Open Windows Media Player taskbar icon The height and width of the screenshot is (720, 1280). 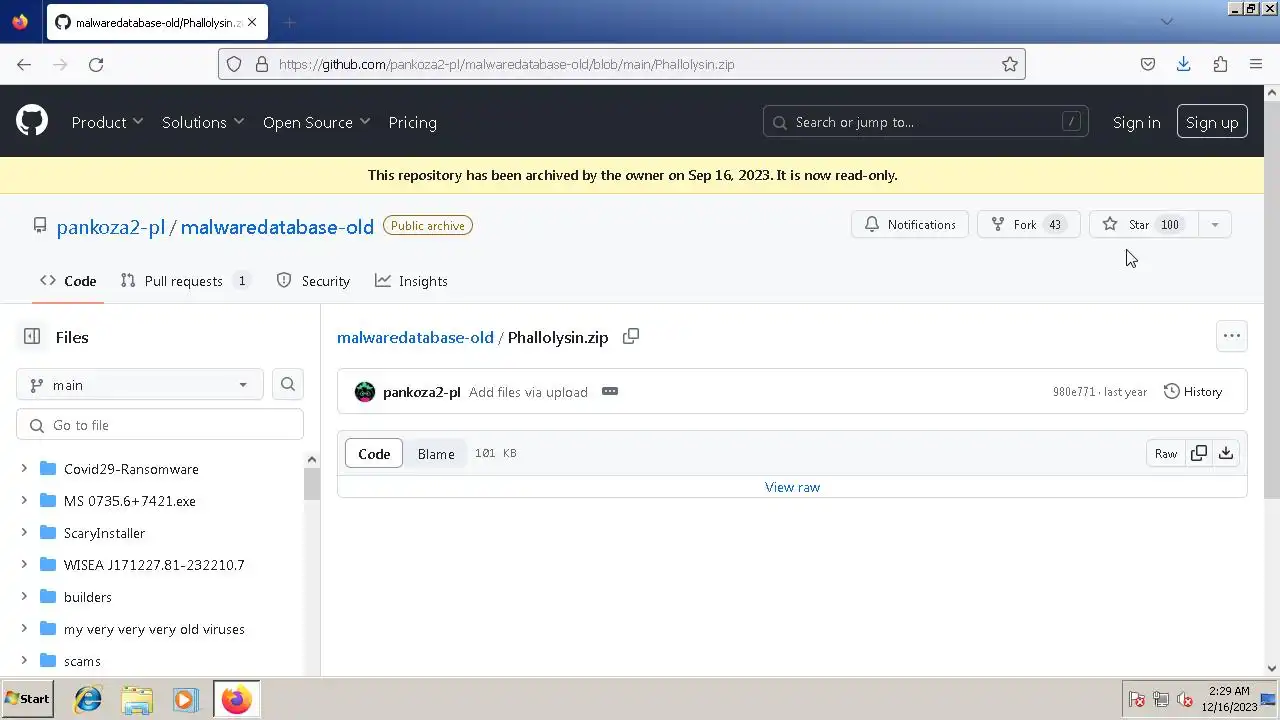coord(185,699)
